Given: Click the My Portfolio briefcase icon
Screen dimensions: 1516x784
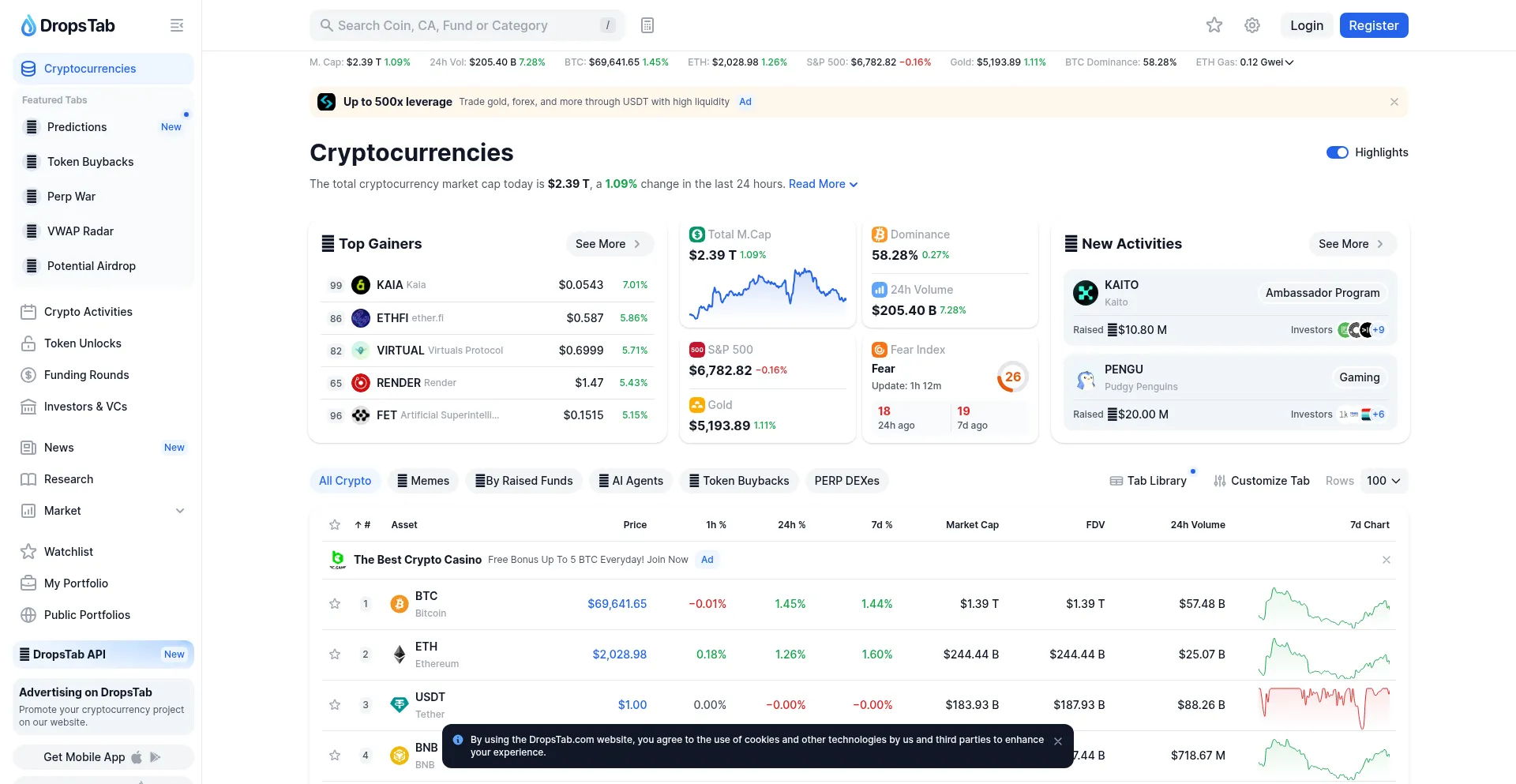Looking at the screenshot, I should 28,583.
